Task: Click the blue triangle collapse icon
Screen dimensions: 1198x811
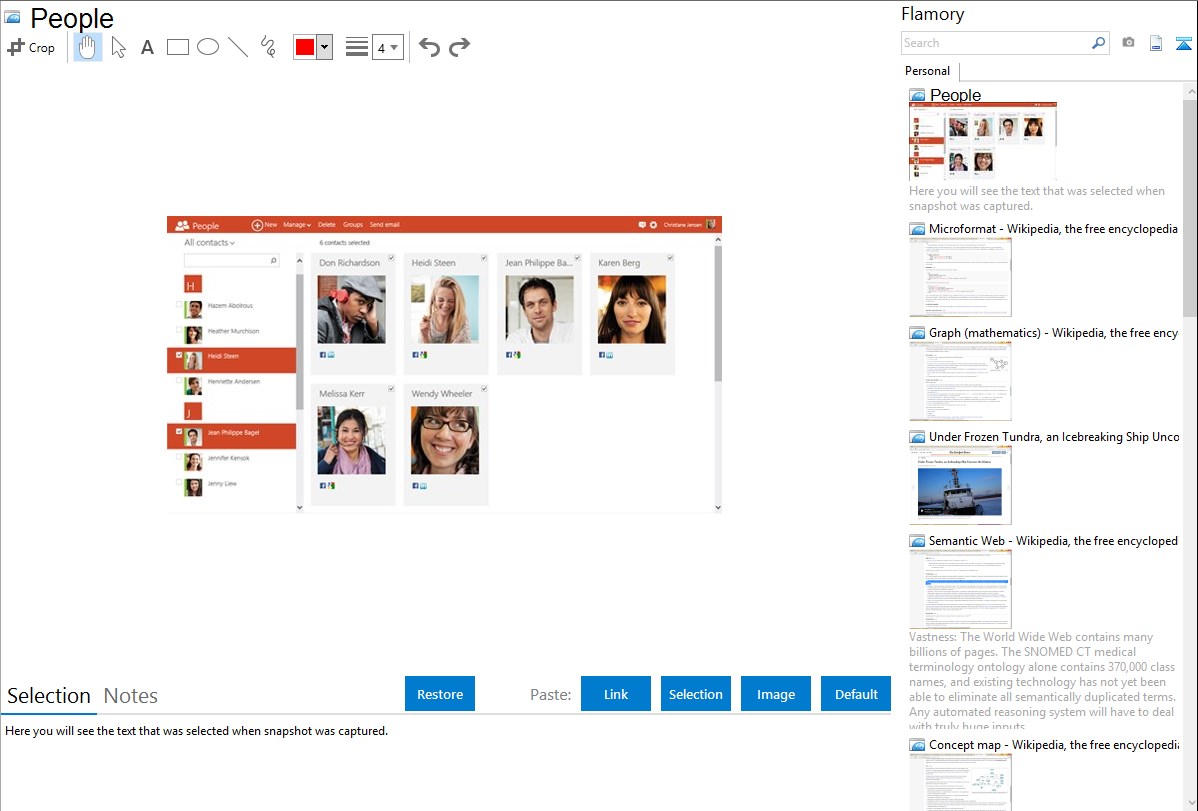Action: [1183, 44]
